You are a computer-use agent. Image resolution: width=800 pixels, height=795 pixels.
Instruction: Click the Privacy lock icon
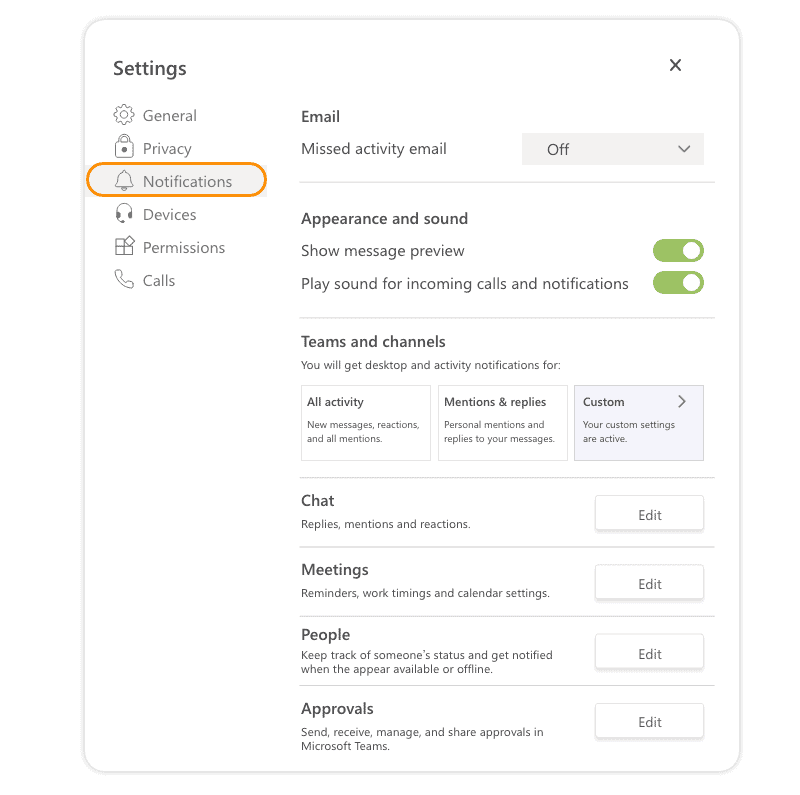(x=124, y=147)
